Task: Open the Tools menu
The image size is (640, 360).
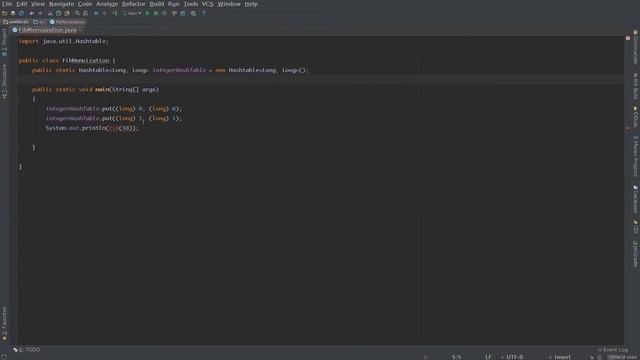Action: (x=191, y=4)
